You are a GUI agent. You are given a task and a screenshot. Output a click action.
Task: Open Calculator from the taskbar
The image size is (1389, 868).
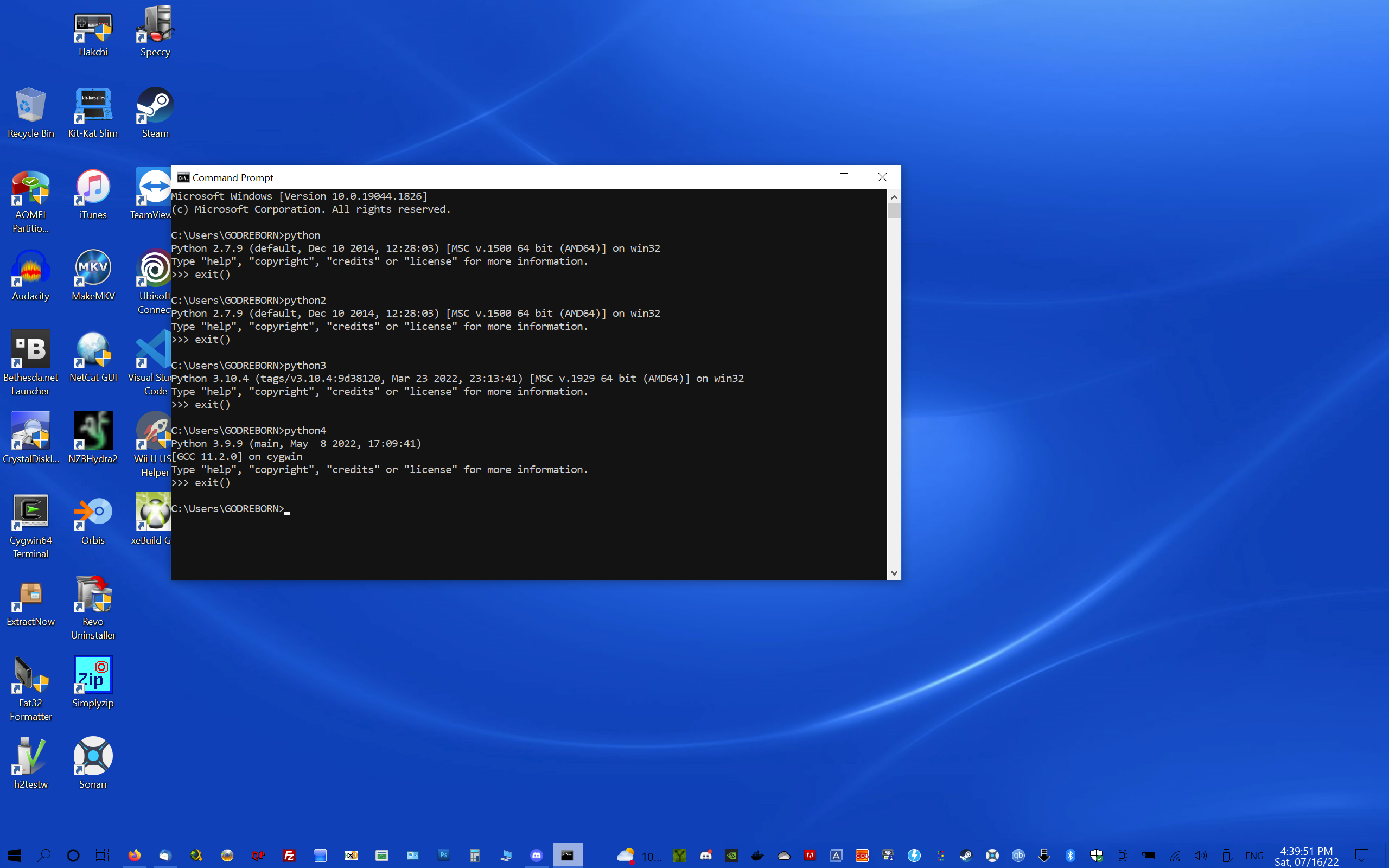tap(474, 856)
